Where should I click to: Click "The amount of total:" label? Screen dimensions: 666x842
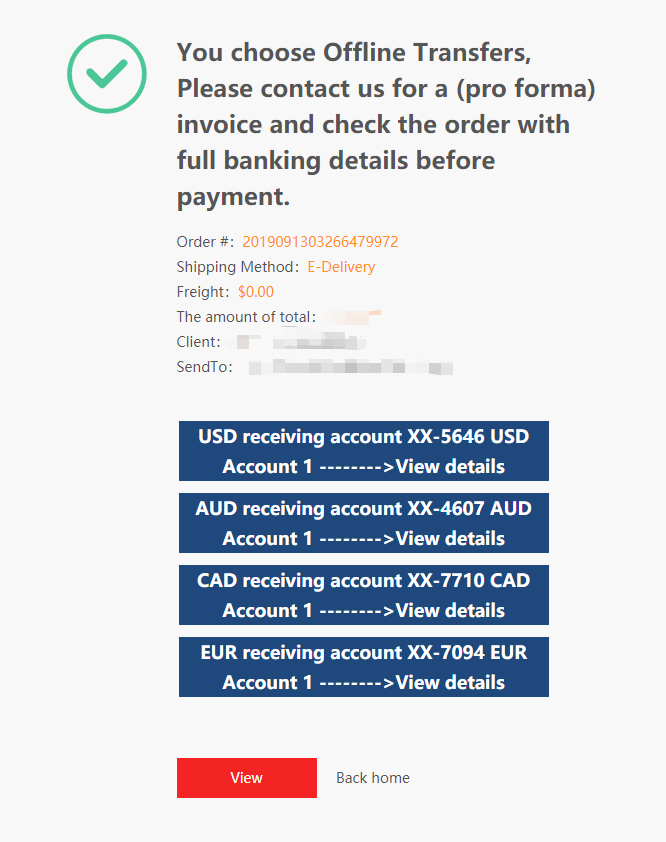coord(247,317)
